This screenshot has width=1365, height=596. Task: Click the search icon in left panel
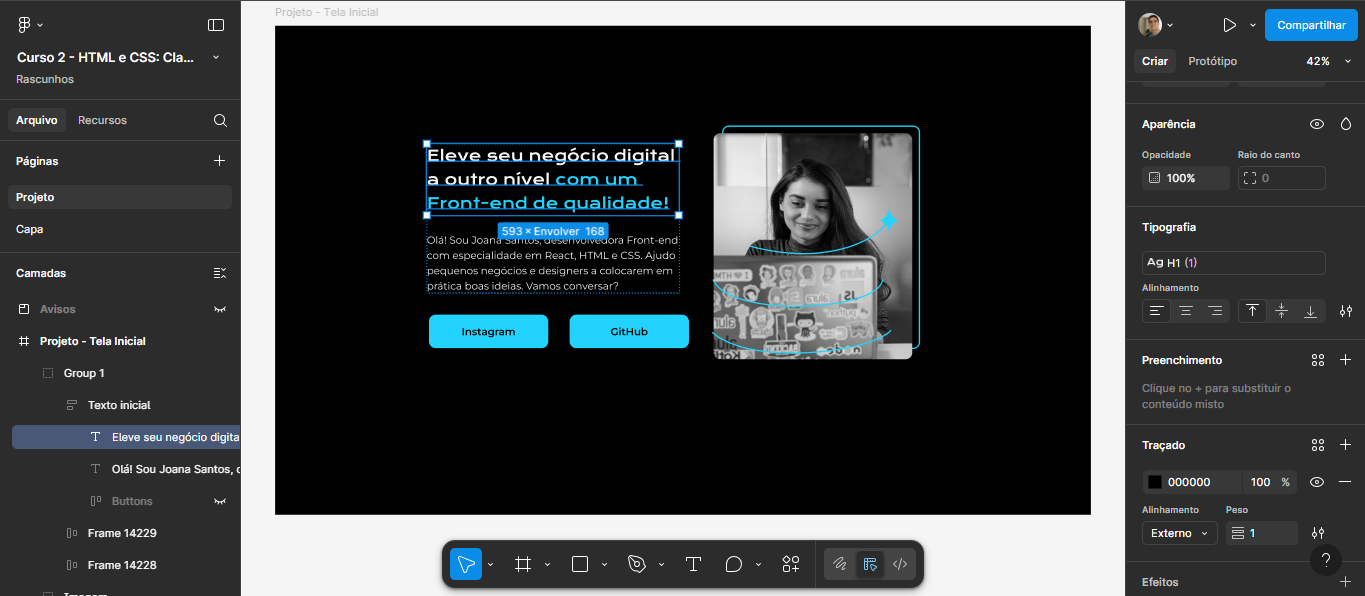point(220,120)
